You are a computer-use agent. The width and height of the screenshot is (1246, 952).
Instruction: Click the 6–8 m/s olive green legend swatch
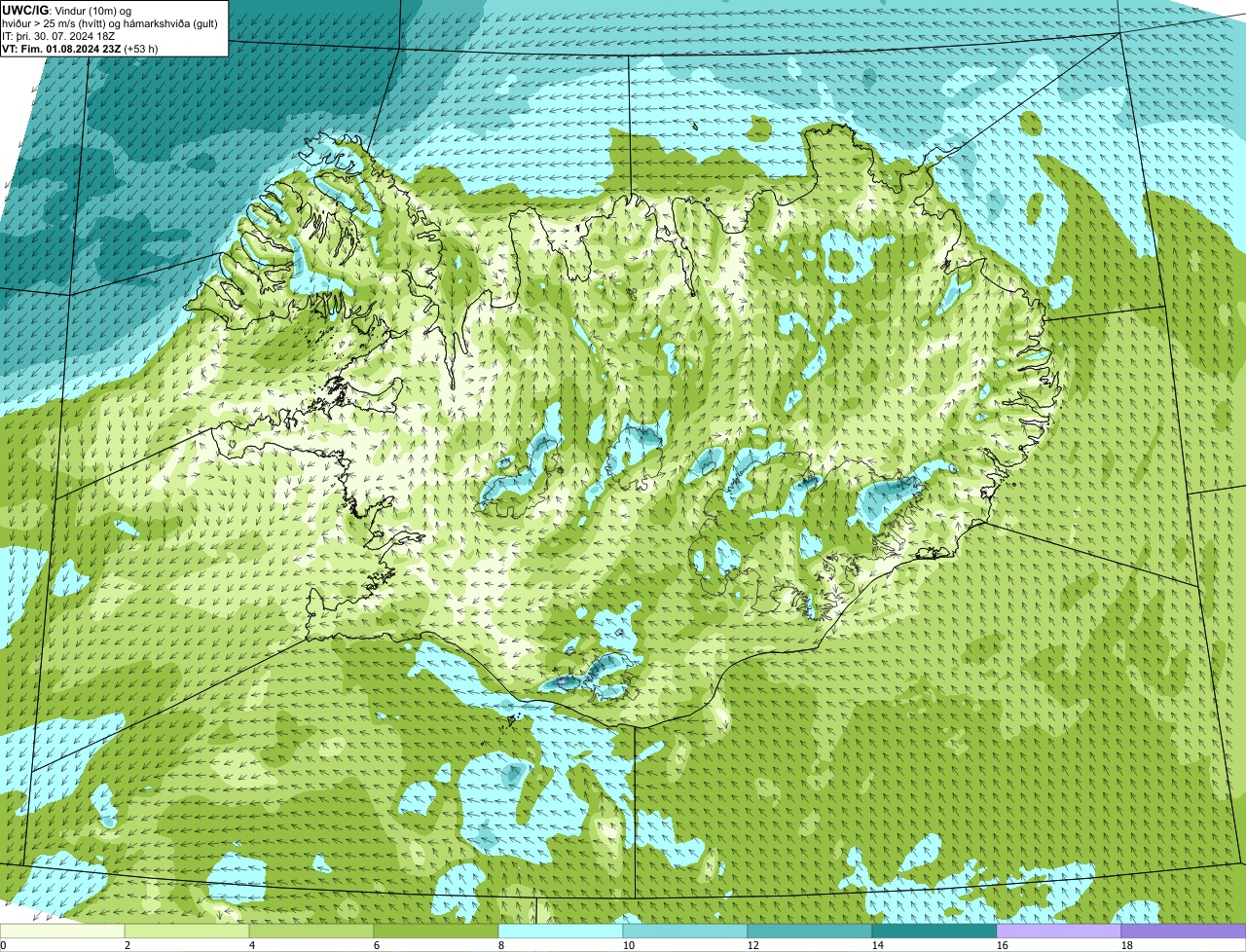[x=436, y=931]
